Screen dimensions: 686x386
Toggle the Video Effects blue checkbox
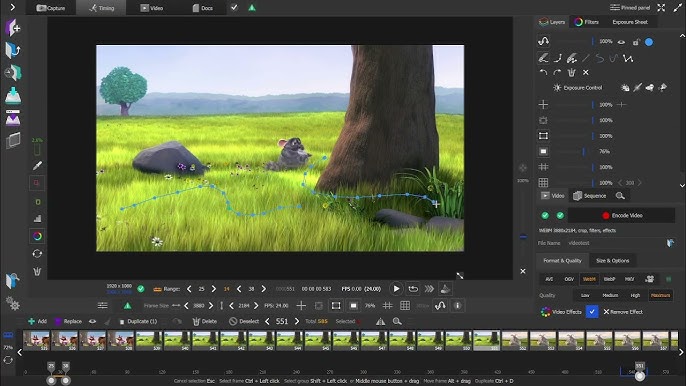click(x=592, y=312)
